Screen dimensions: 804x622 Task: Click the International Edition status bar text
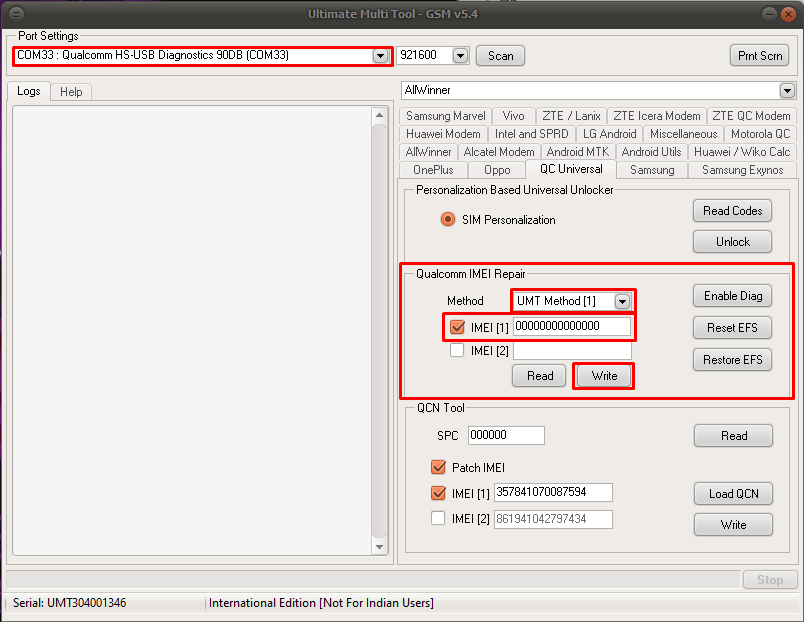pyautogui.click(x=321, y=603)
